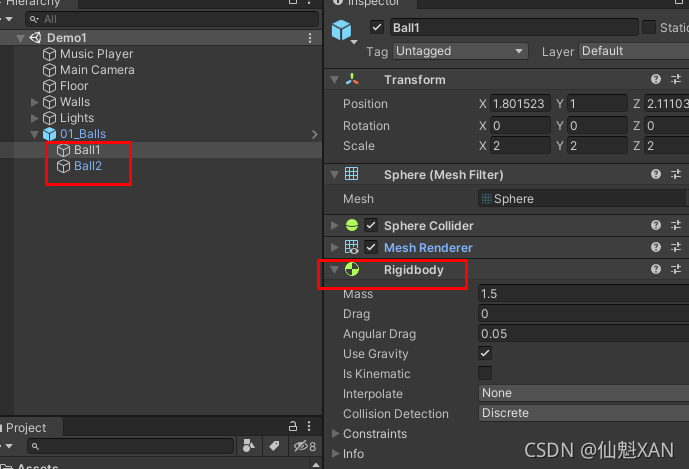Lock the Project panel
This screenshot has height=469, width=689.
(293, 426)
